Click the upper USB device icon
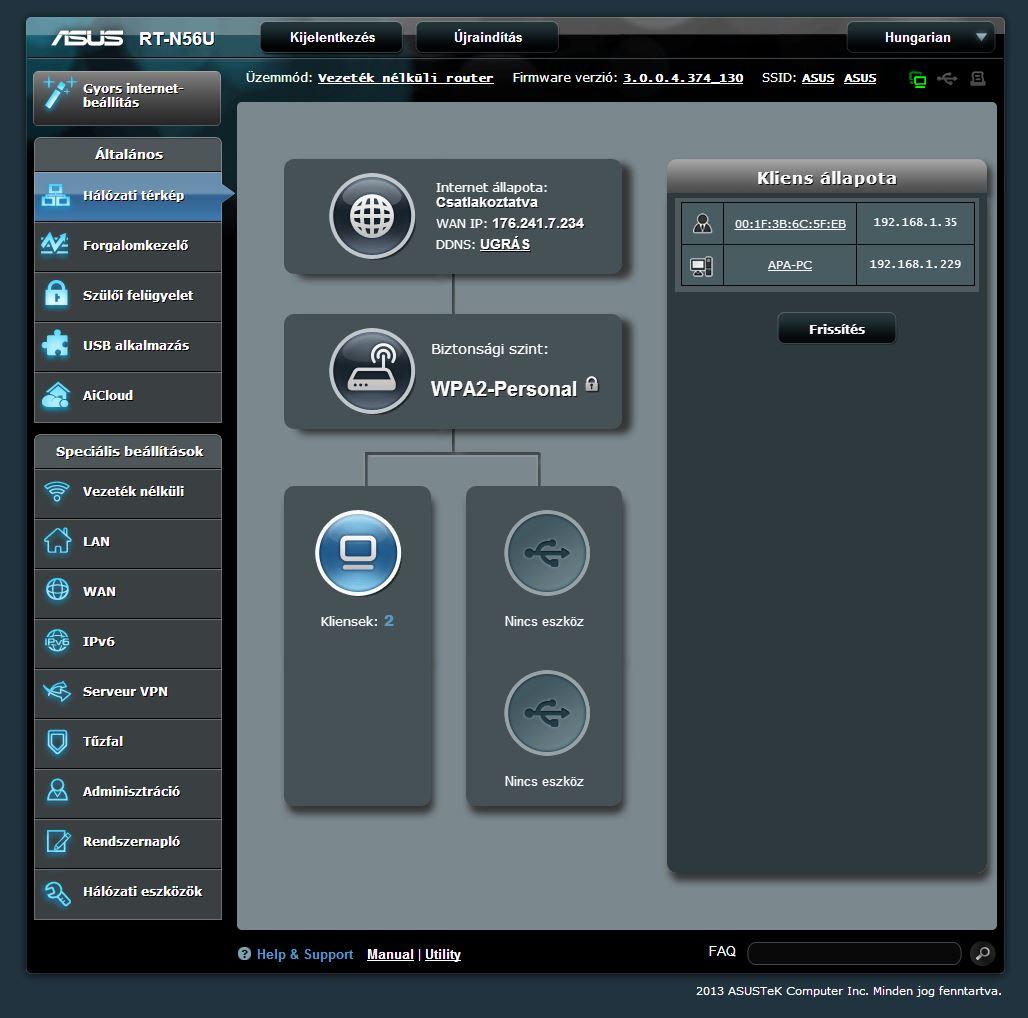Viewport: 1028px width, 1018px height. (547, 553)
